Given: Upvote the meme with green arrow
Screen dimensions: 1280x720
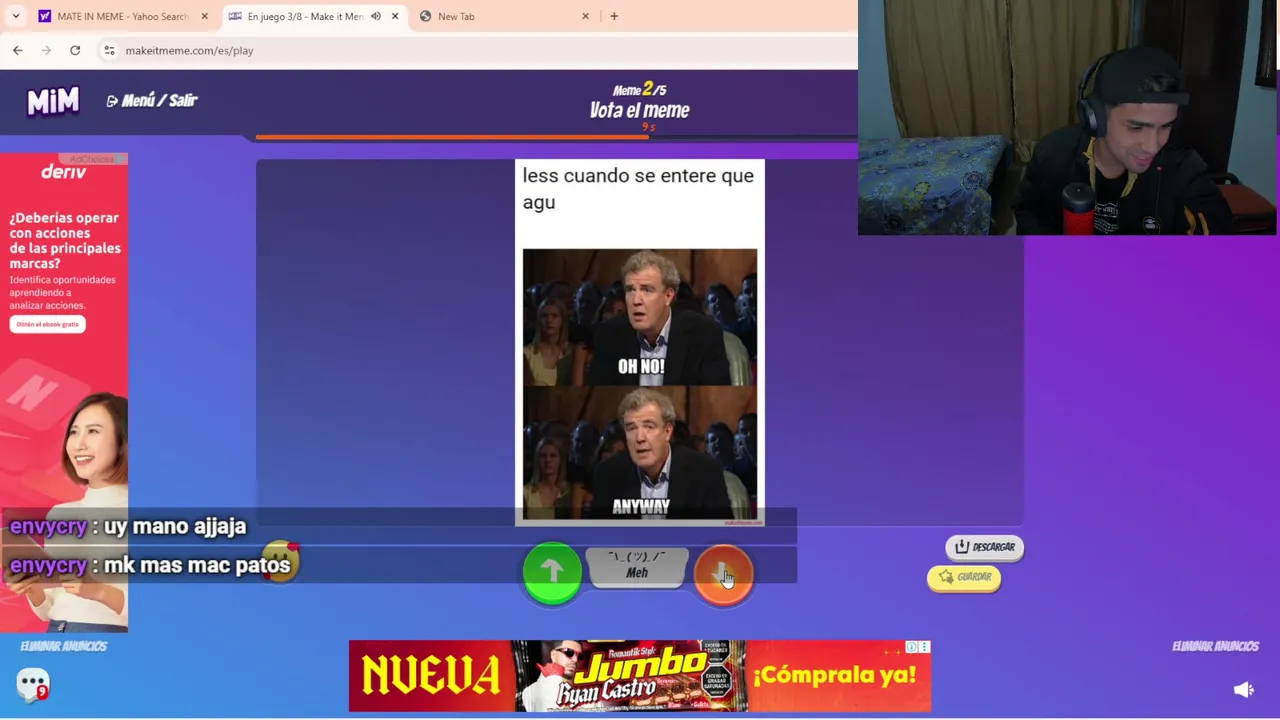Looking at the screenshot, I should [552, 573].
